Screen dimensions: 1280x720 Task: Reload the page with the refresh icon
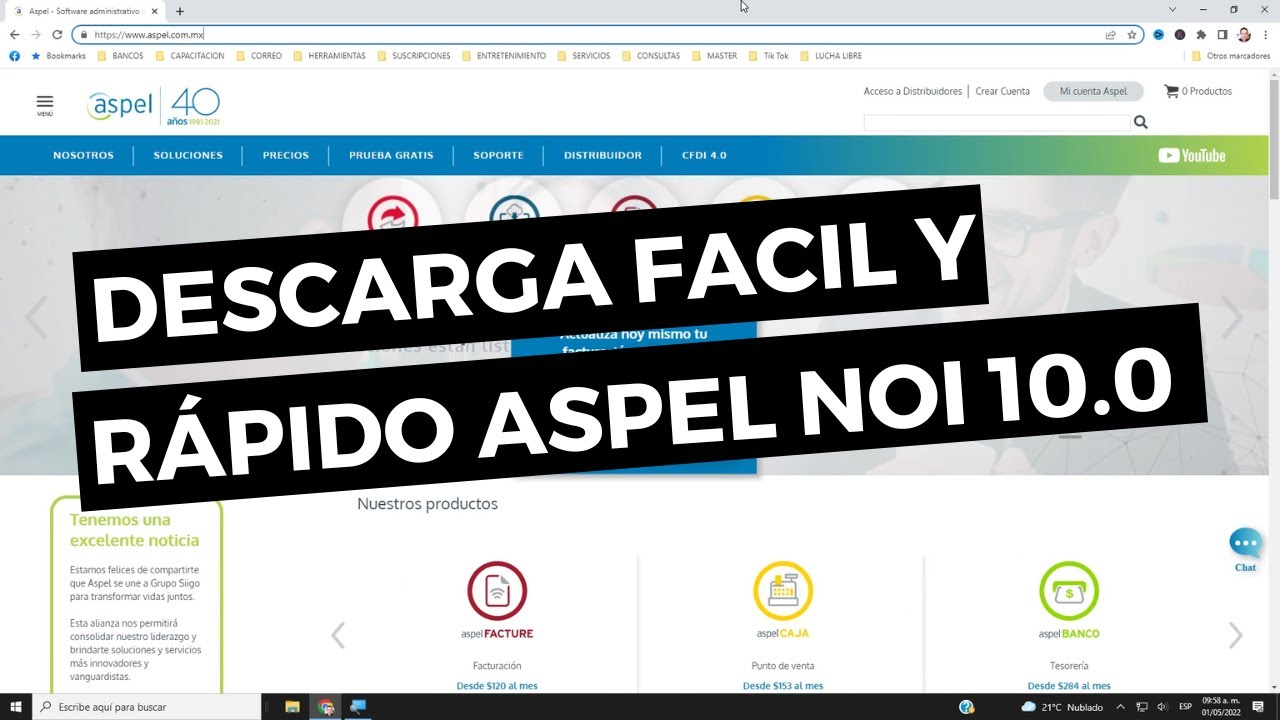pyautogui.click(x=57, y=34)
